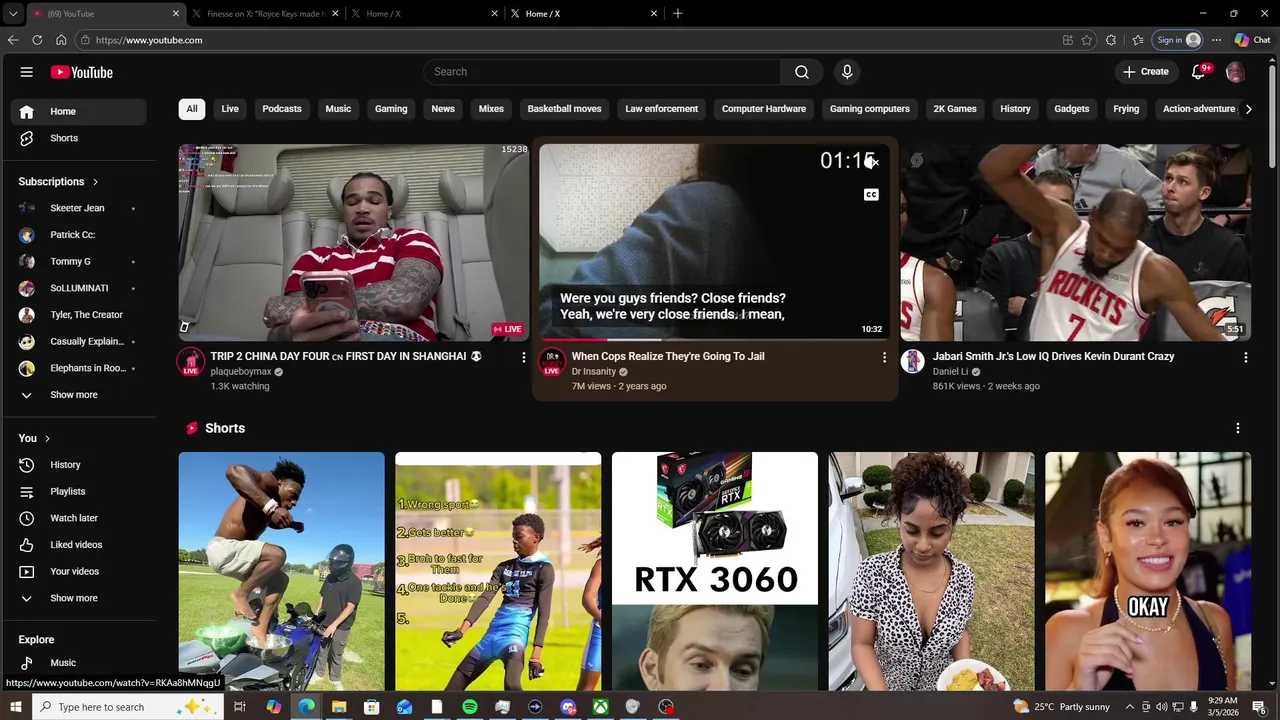
Task: Select the Live filter chip
Action: (x=230, y=109)
